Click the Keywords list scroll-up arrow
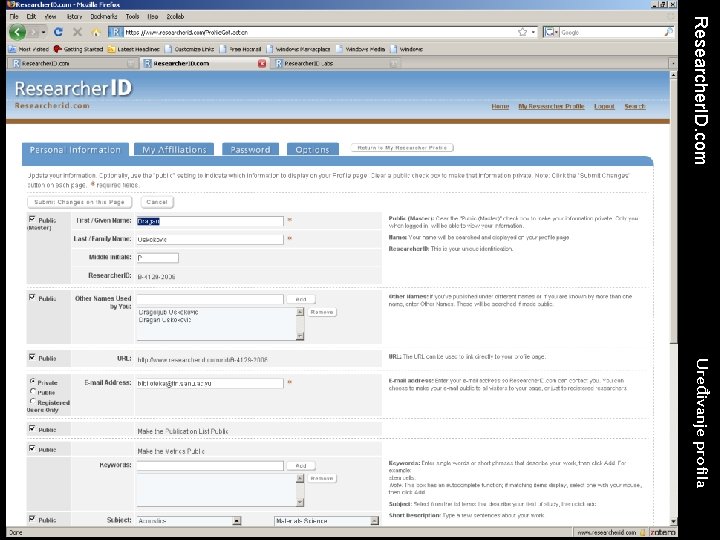Viewport: 720px width, 540px height. point(300,478)
